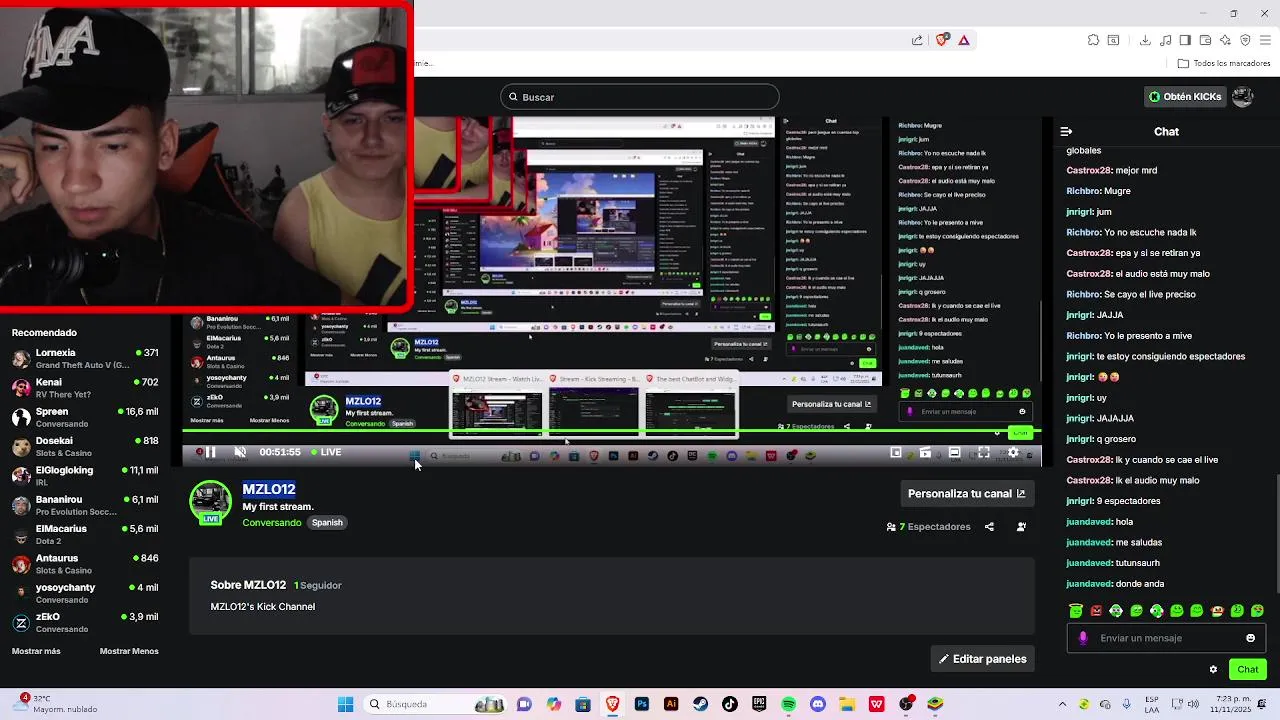Open the emoji picker in chat input
Viewport: 1280px width, 720px height.
1250,638
